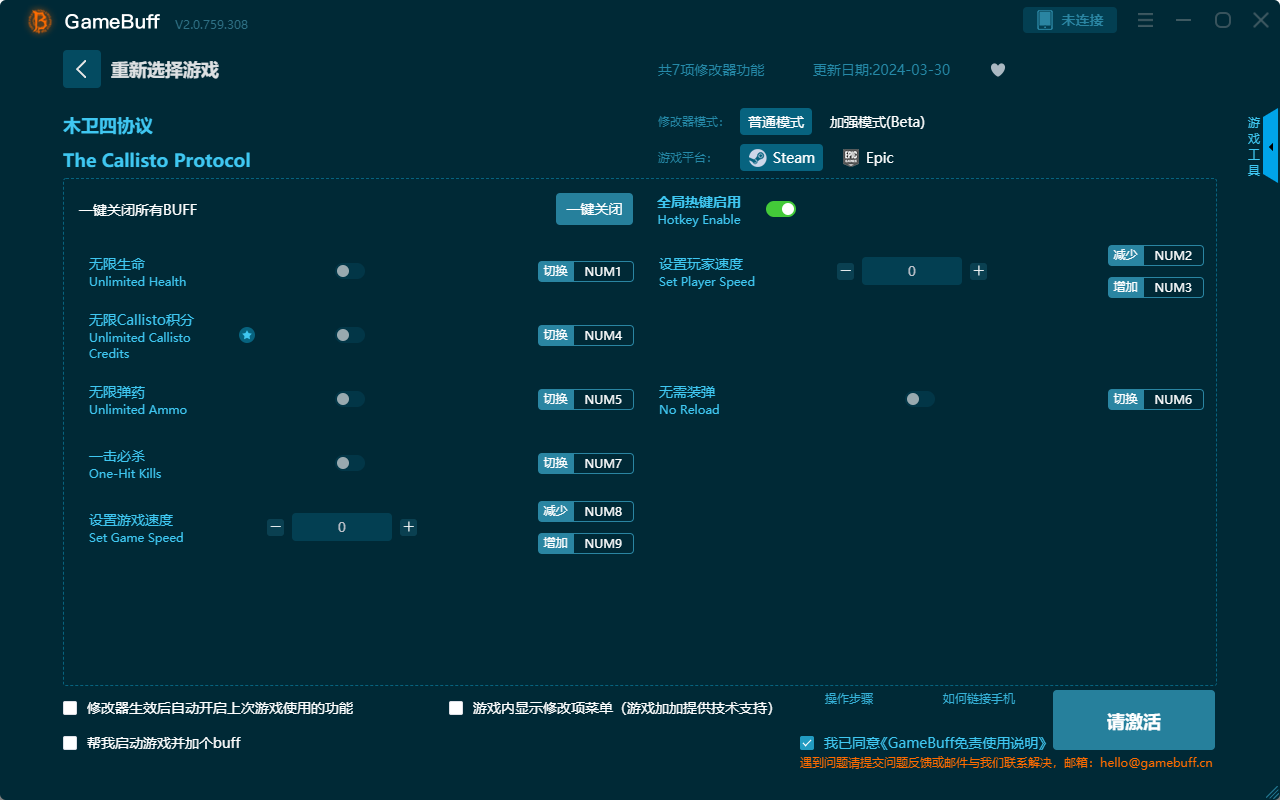
Task: Click the GameBuff logo icon
Action: coord(40,21)
